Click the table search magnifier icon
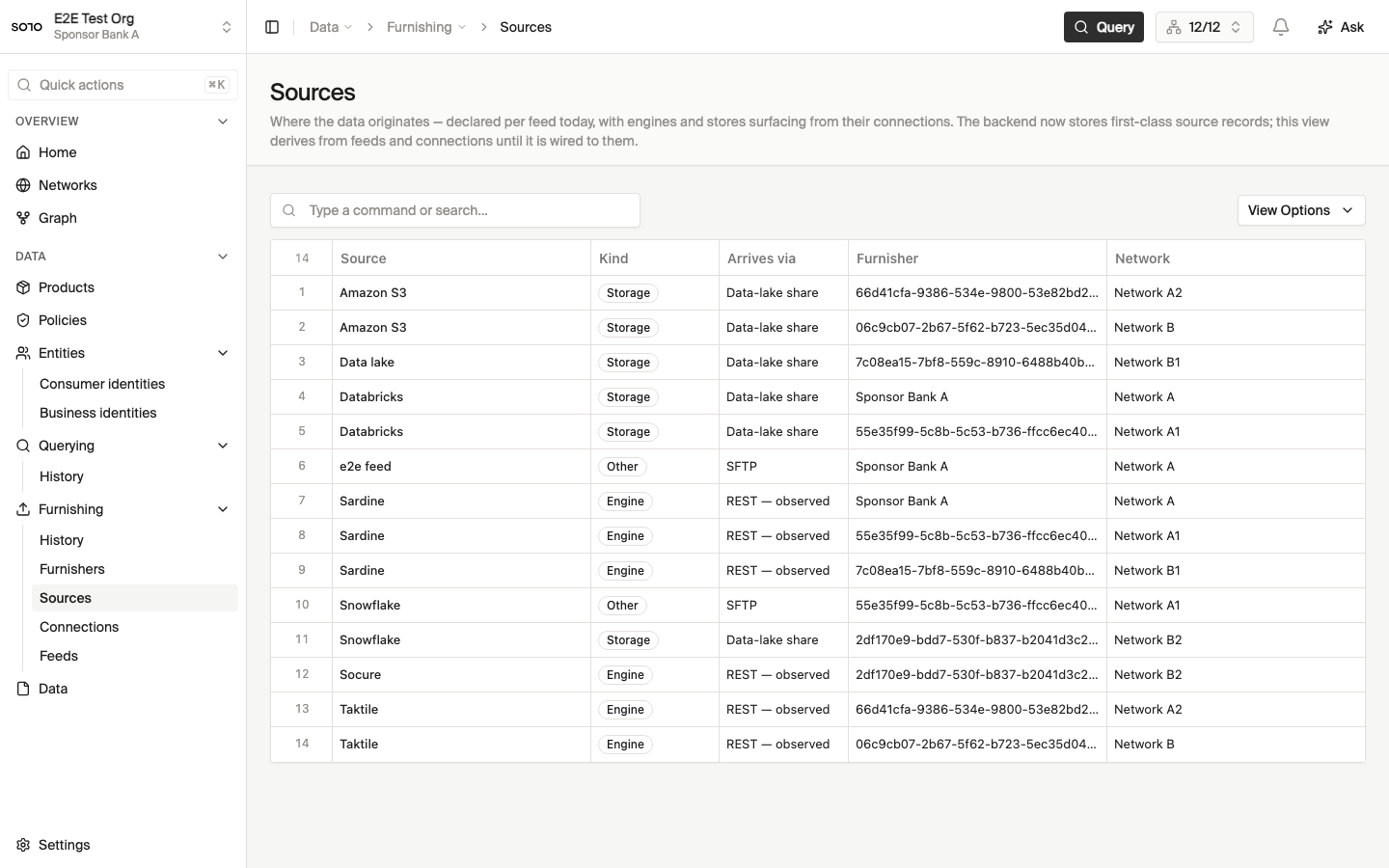The height and width of the screenshot is (868, 1389). coord(288,210)
